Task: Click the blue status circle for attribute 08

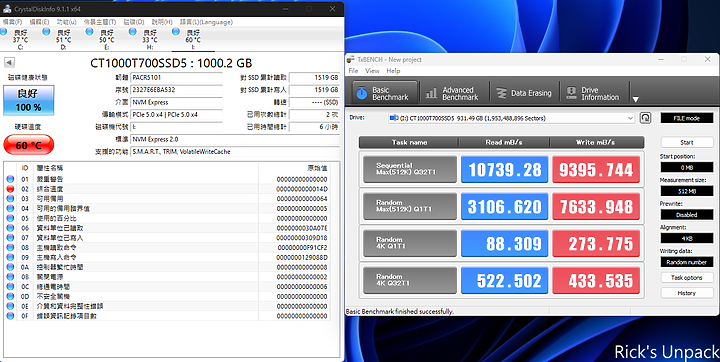Action: [x=10, y=248]
